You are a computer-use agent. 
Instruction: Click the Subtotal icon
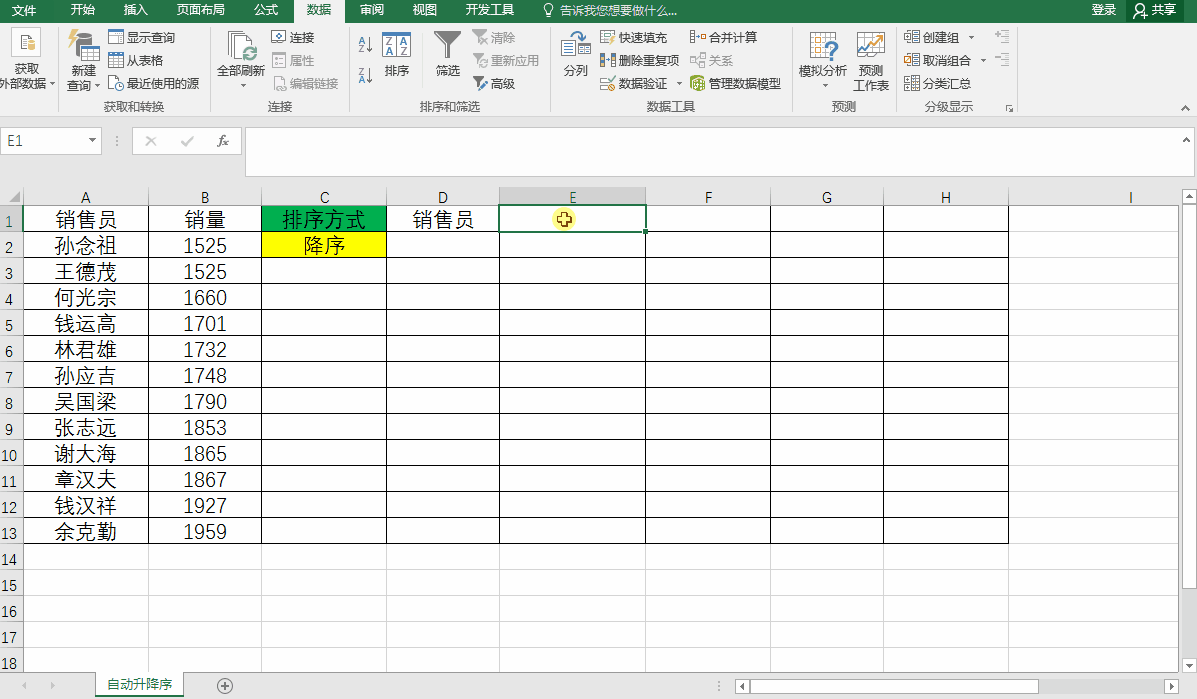911,83
